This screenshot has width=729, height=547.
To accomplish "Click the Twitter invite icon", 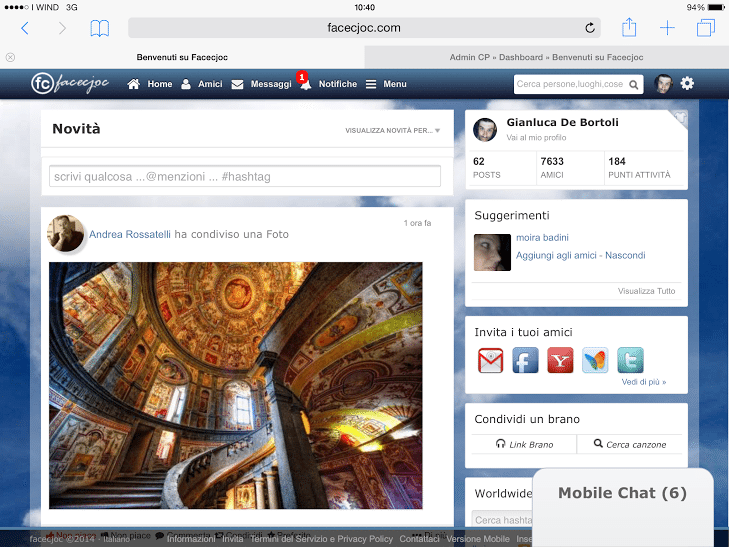I will (630, 360).
